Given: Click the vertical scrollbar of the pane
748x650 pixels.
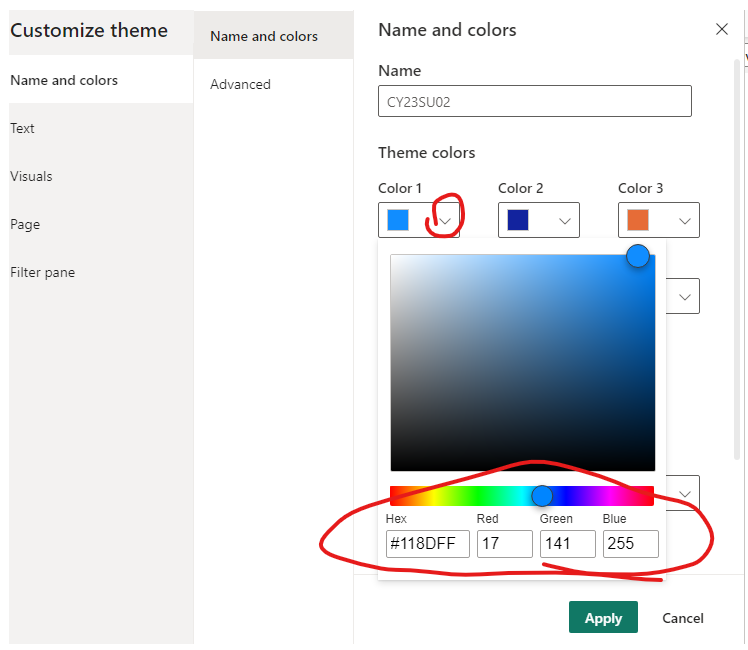Looking at the screenshot, I should (x=737, y=259).
